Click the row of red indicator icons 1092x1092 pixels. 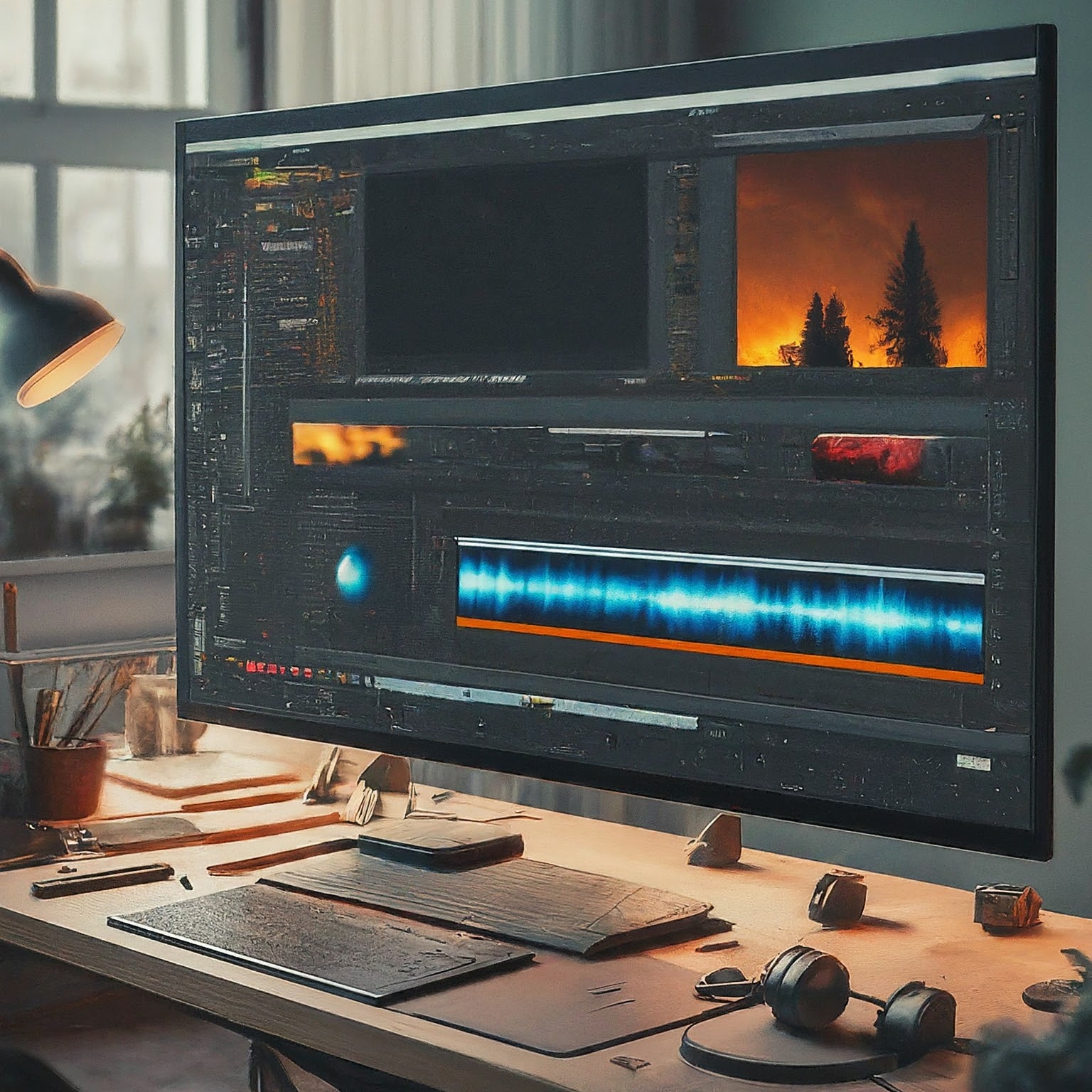pos(276,670)
